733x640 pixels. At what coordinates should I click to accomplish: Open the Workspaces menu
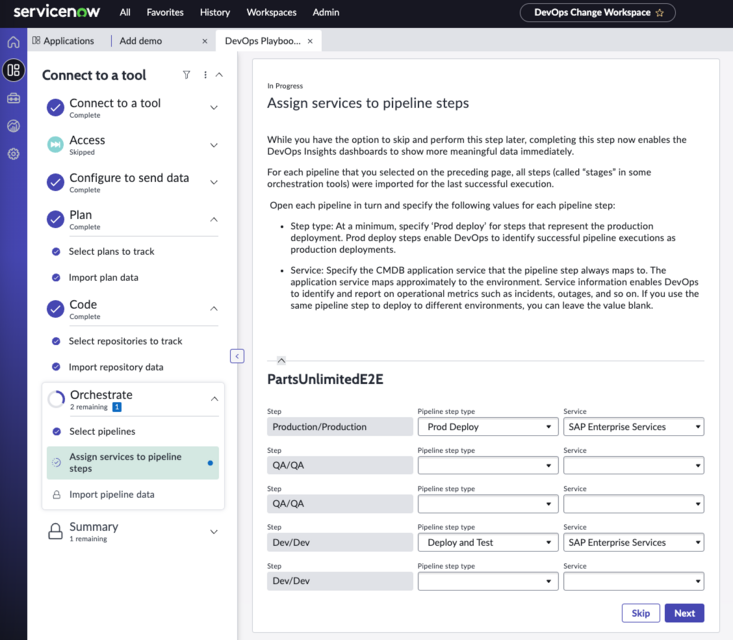point(272,13)
